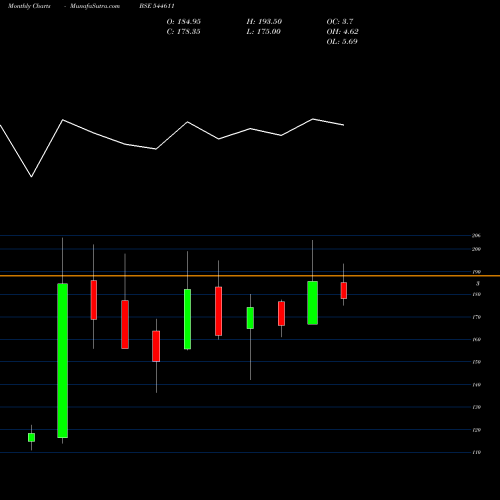Select the high value 'H: 193.50'
500x500 pixels.
(264, 22)
